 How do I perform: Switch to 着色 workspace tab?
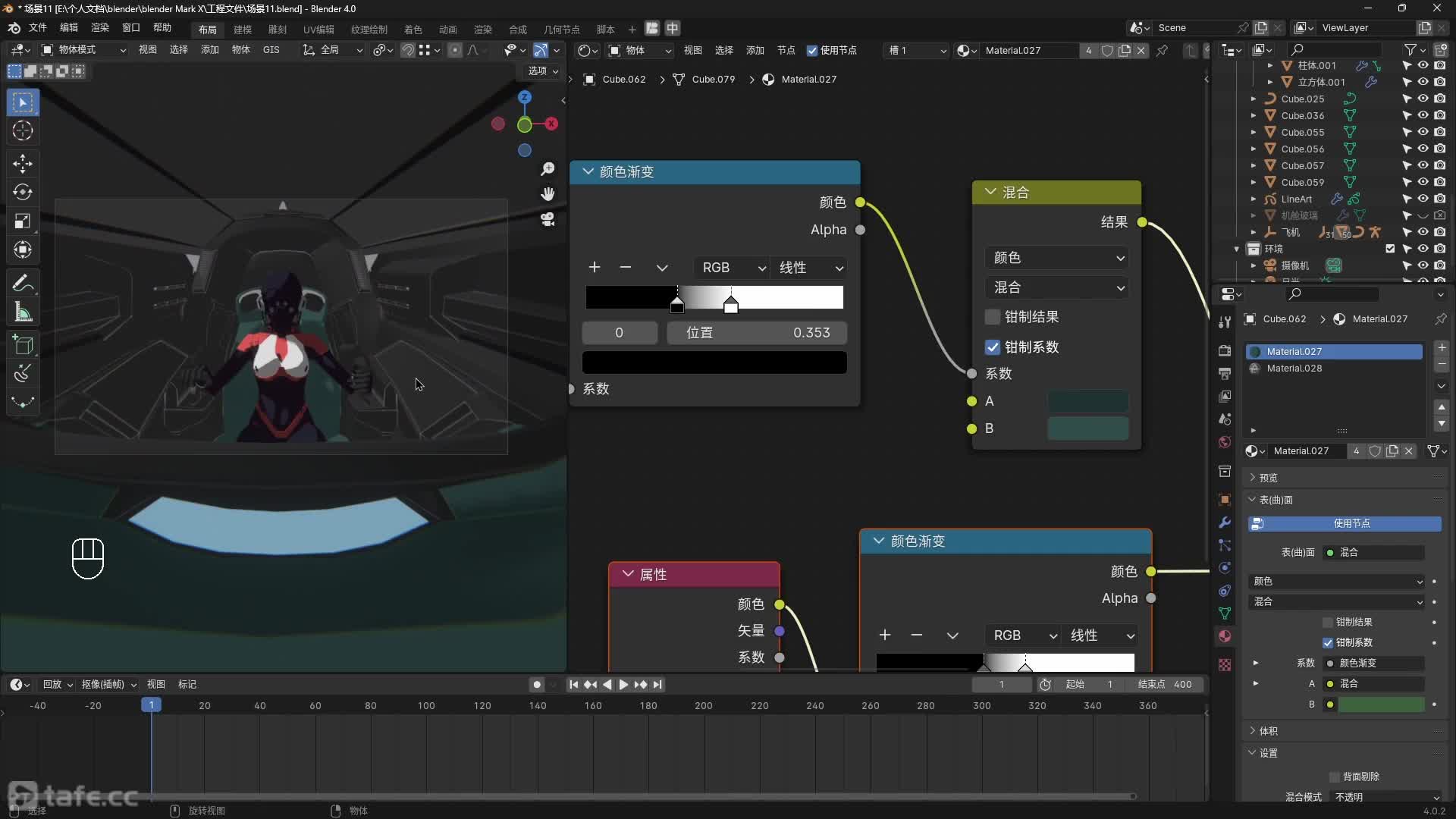coord(413,30)
